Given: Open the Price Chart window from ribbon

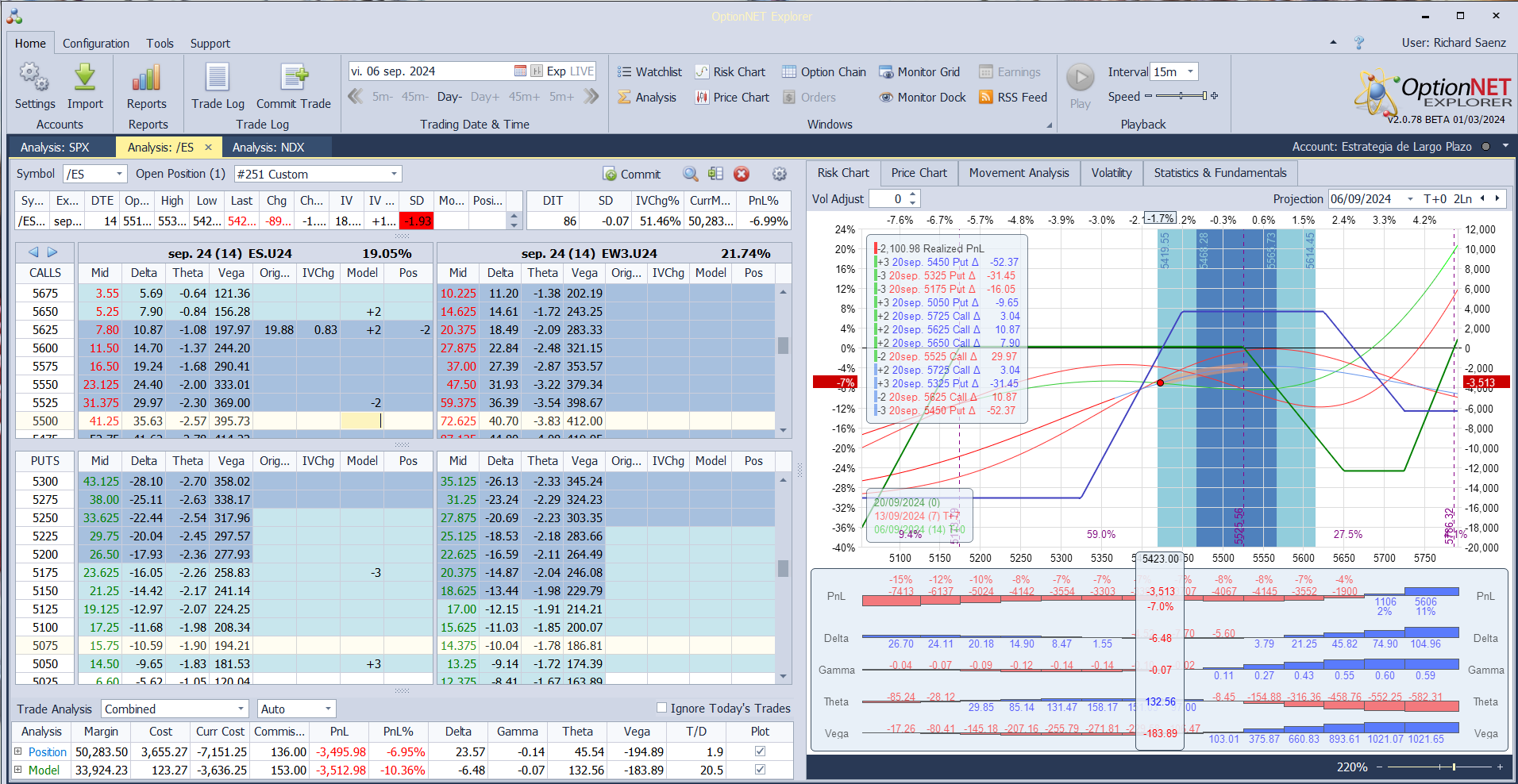Looking at the screenshot, I should (x=732, y=98).
